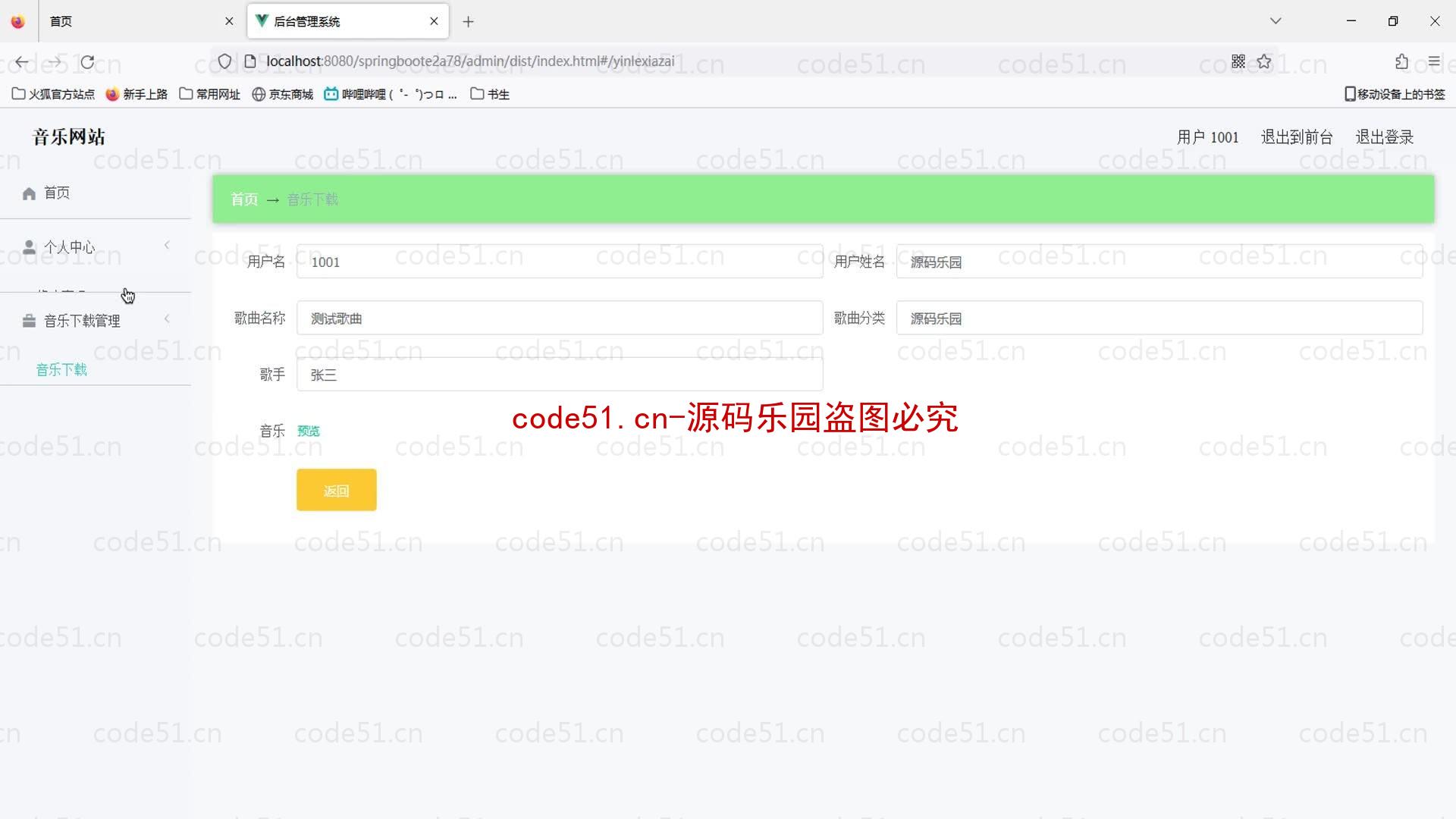Click the 预览 music preview link
The height and width of the screenshot is (819, 1456).
309,431
